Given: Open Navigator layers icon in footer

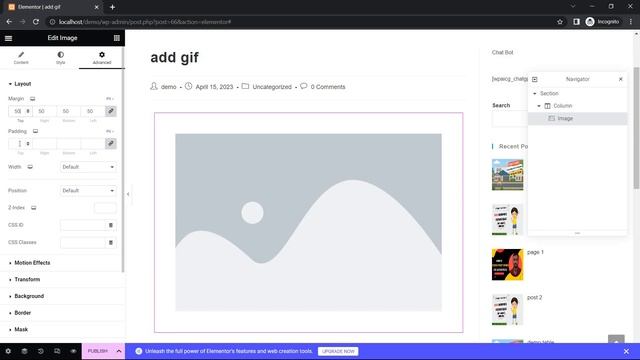Looking at the screenshot, I should [x=24, y=351].
